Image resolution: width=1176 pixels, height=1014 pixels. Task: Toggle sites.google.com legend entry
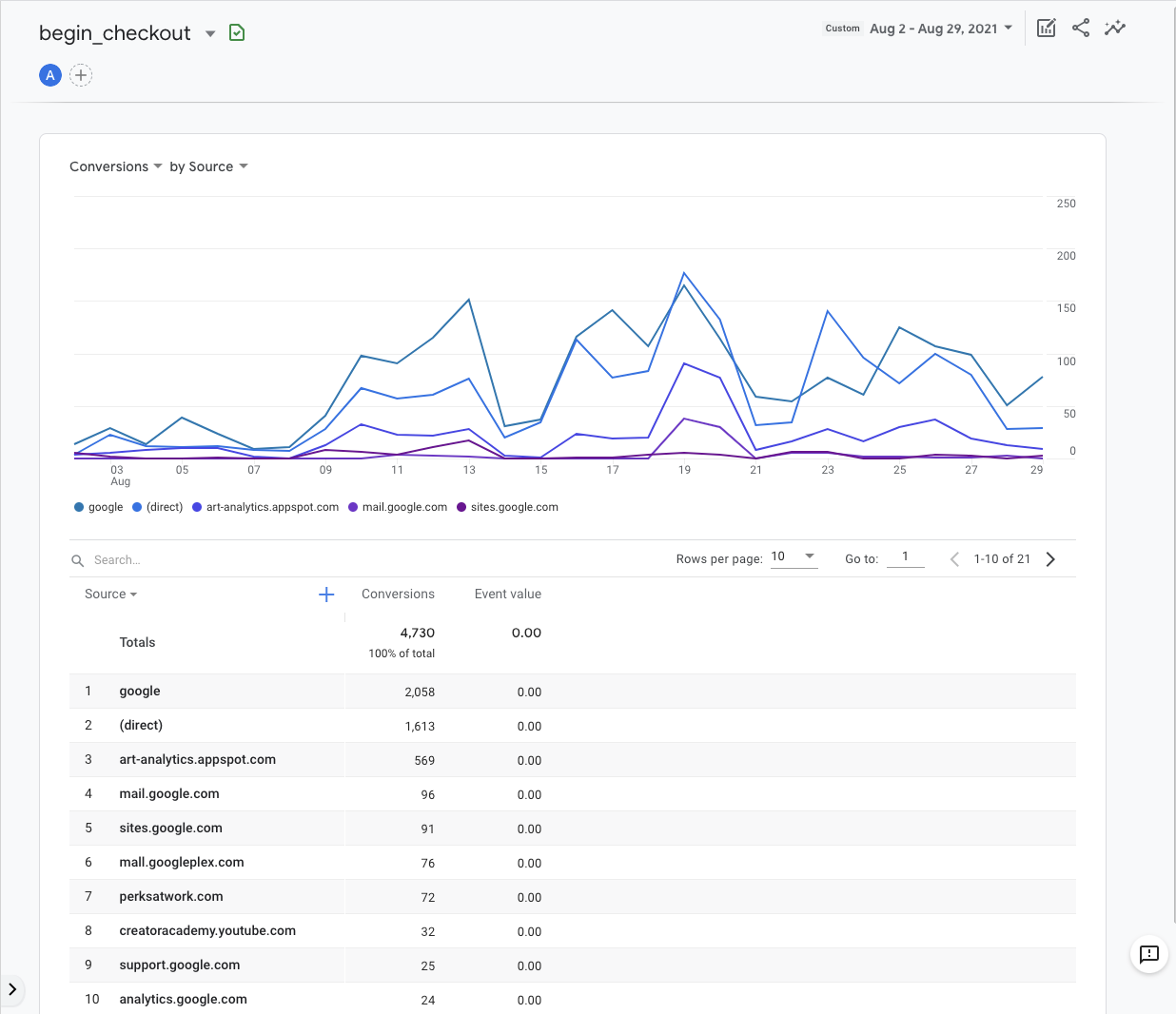point(508,507)
